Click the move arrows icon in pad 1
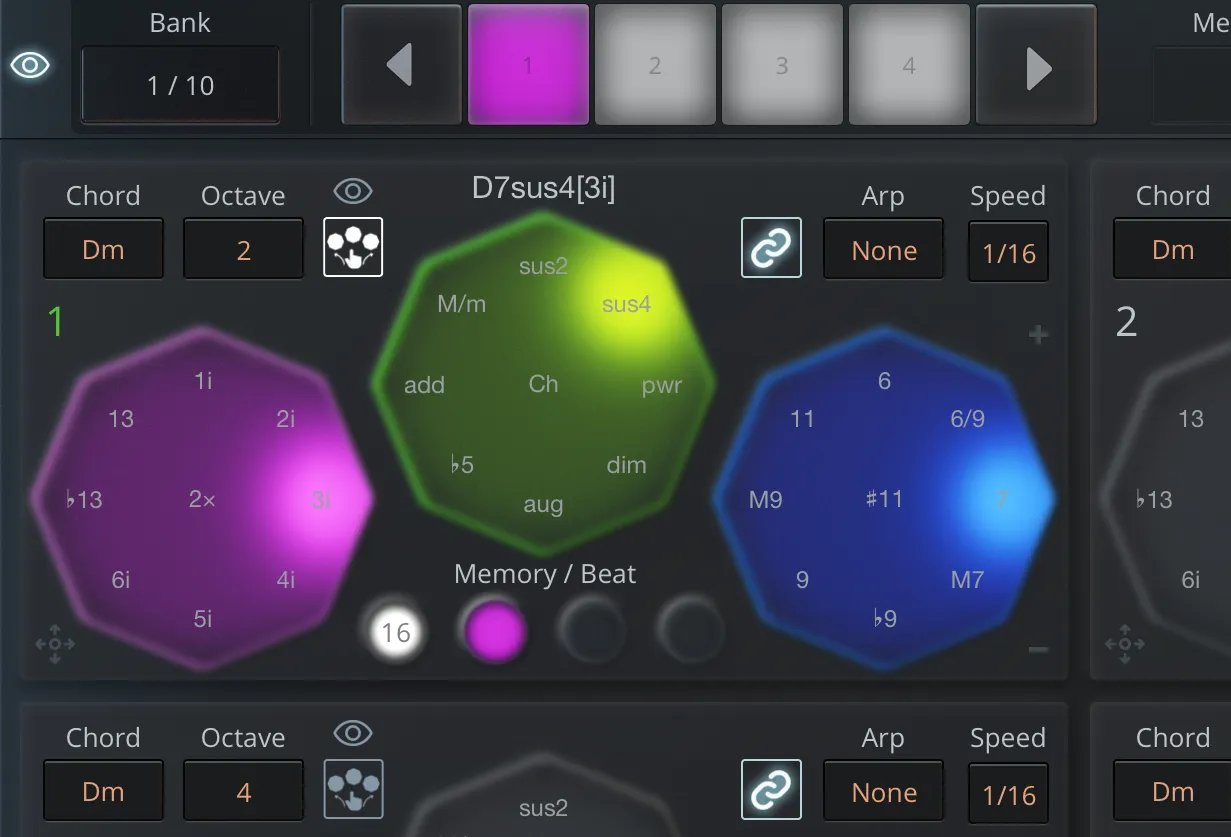The image size is (1231, 837). click(x=55, y=645)
